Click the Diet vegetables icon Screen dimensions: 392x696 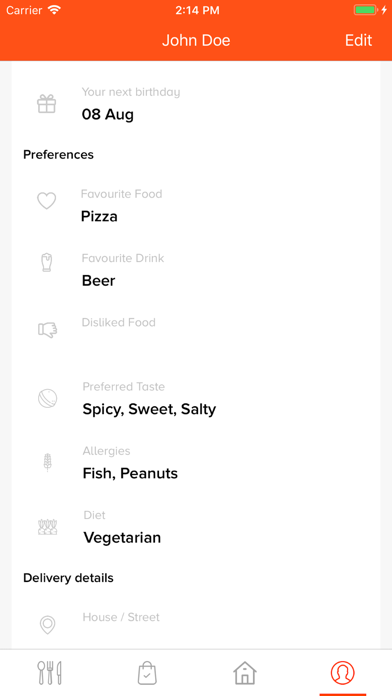coord(48,527)
